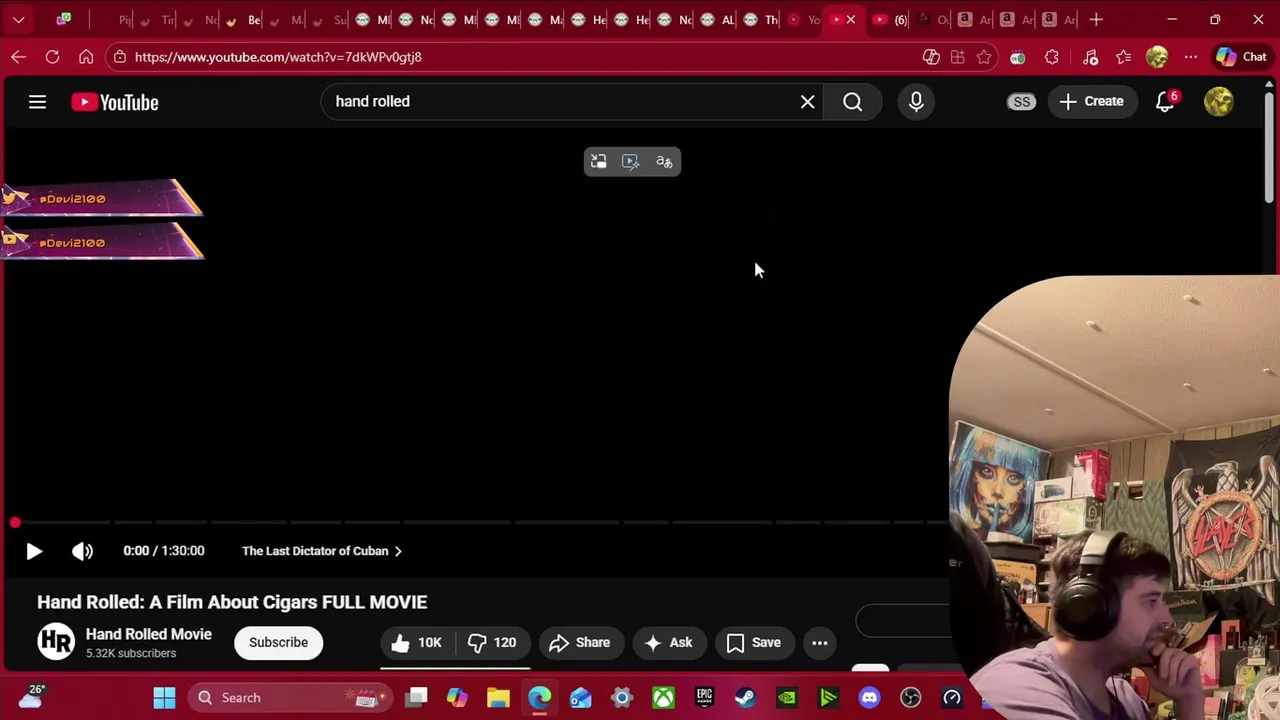Click the Windows taskbar Search box
The image size is (1280, 720).
point(291,697)
